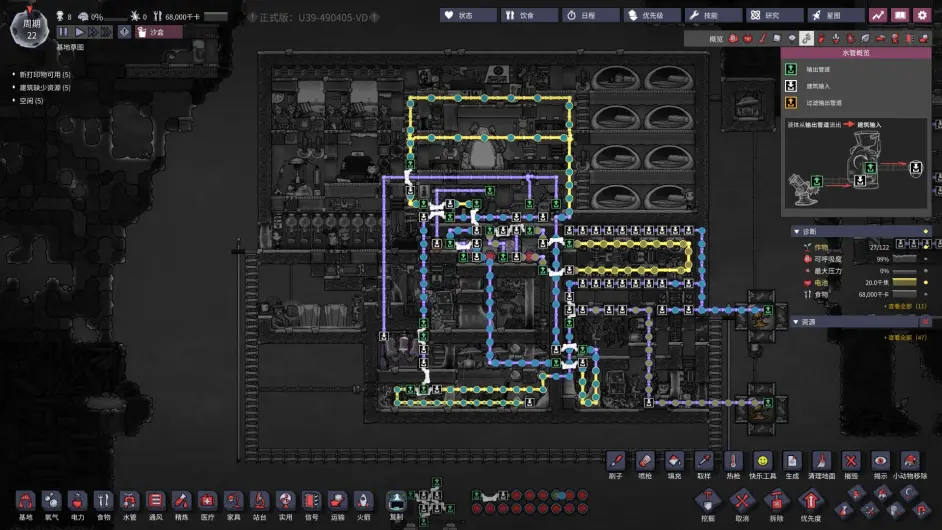Open the 基地 base build category
The width and height of the screenshot is (942, 530).
(x=25, y=505)
